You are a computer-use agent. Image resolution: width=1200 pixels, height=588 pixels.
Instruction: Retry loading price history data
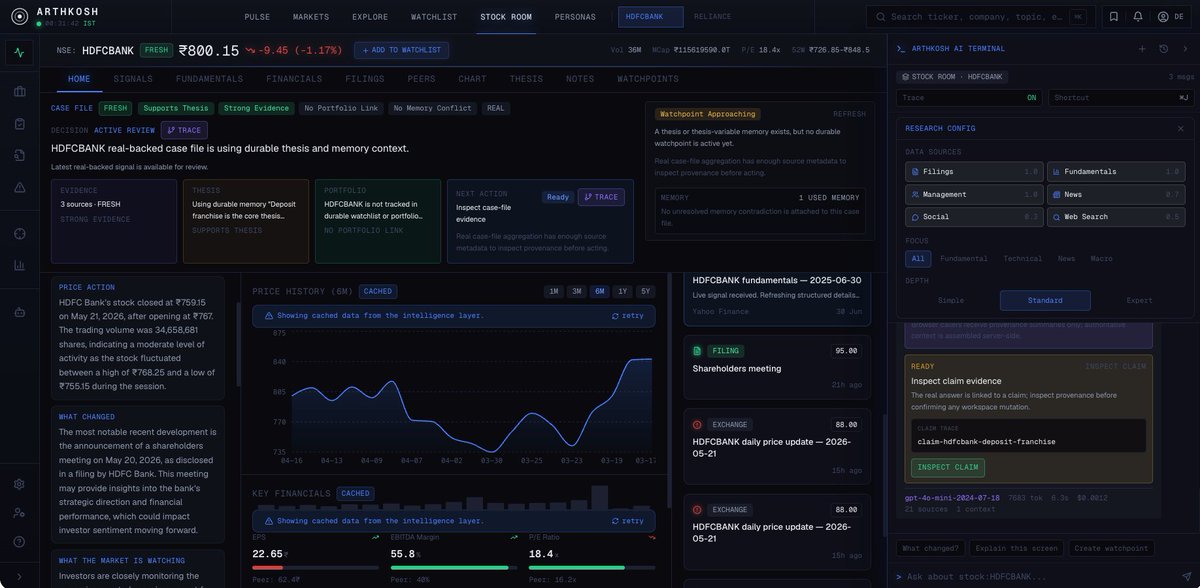click(628, 315)
